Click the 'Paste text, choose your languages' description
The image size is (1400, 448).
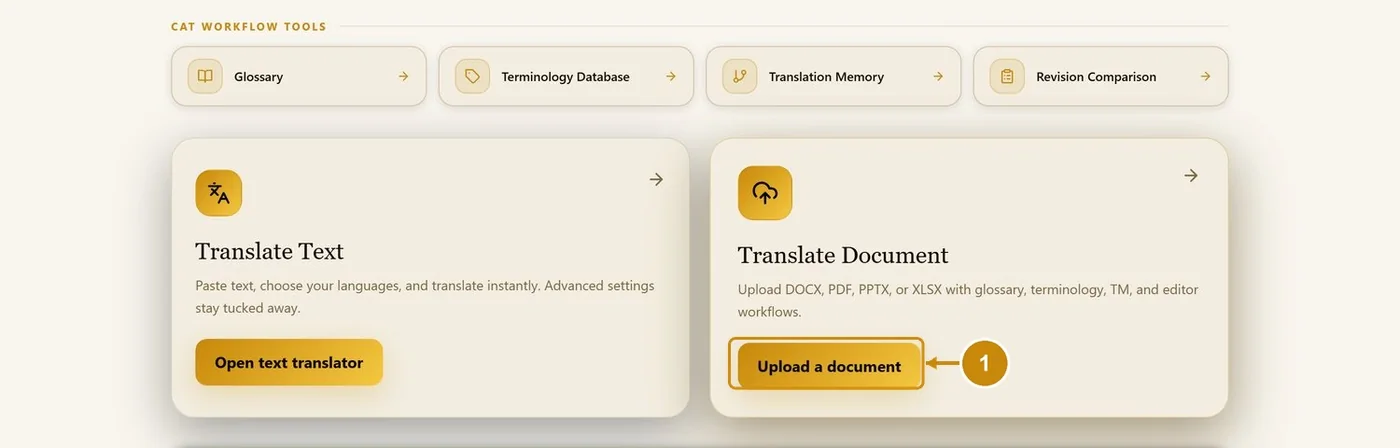click(425, 297)
